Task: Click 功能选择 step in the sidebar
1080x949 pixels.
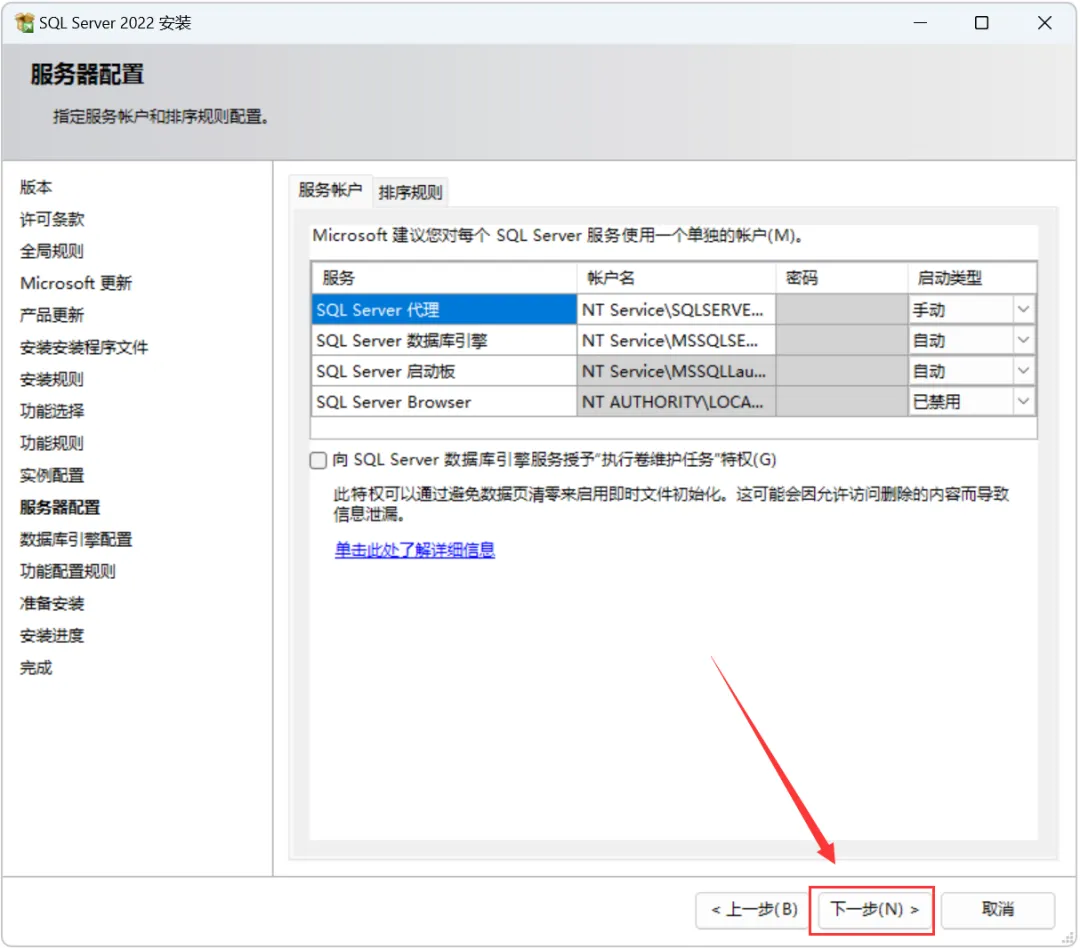Action: pyautogui.click(x=52, y=411)
